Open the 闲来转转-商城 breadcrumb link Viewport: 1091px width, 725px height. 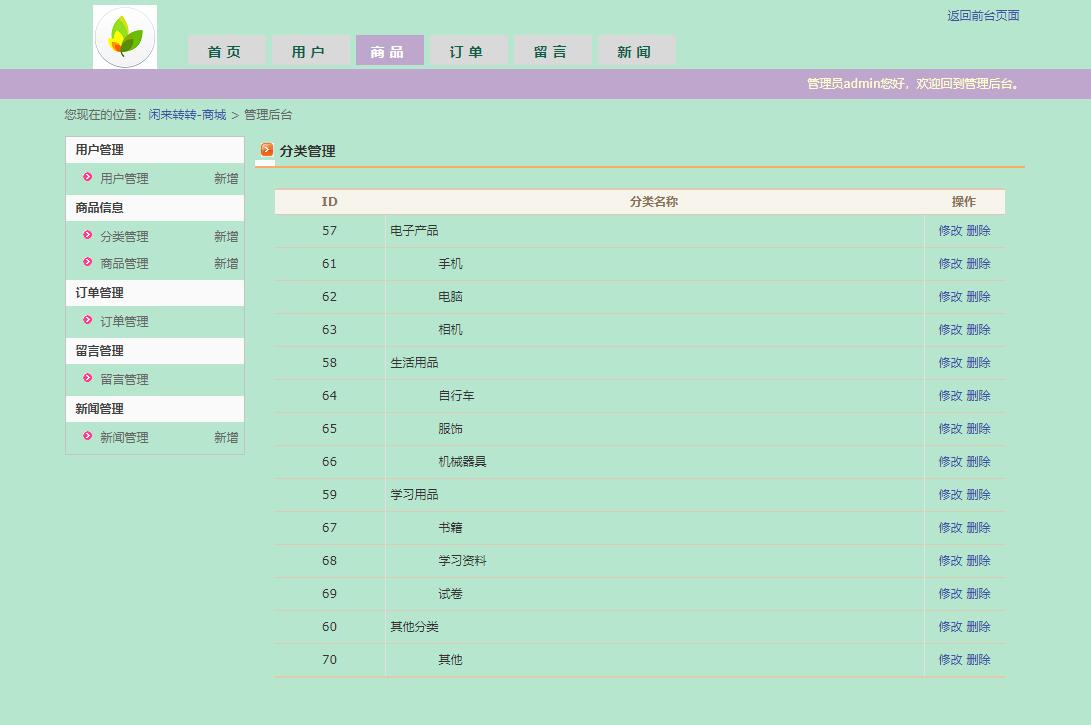(x=186, y=114)
